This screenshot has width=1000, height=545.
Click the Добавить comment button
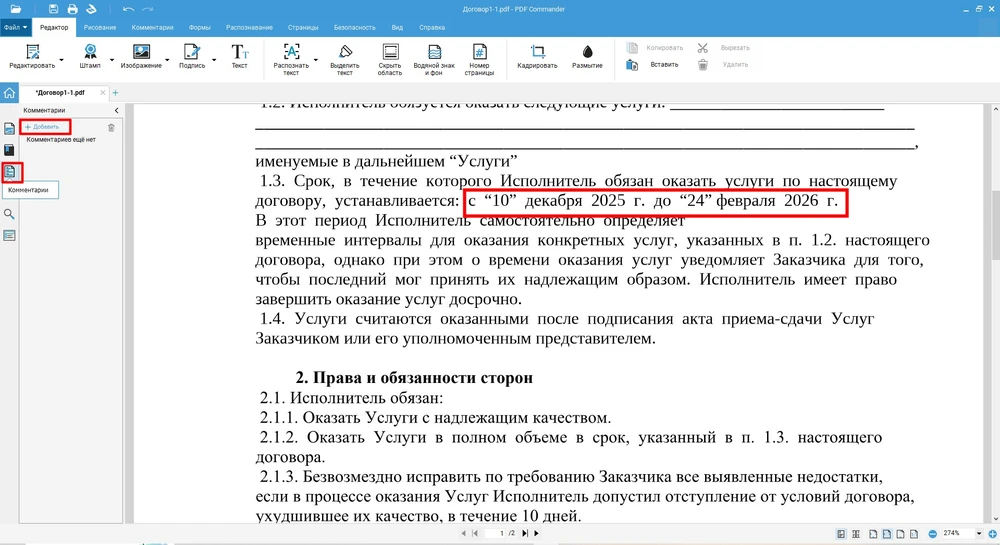tap(45, 127)
